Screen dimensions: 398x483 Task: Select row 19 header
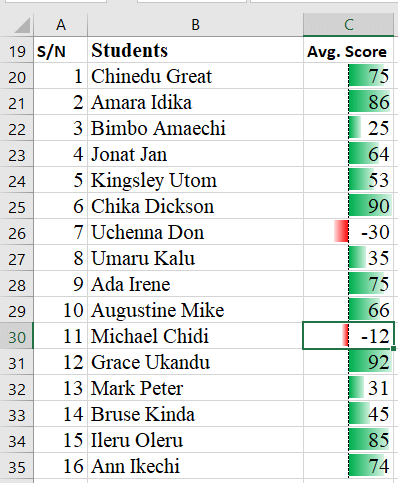[x=17, y=50]
